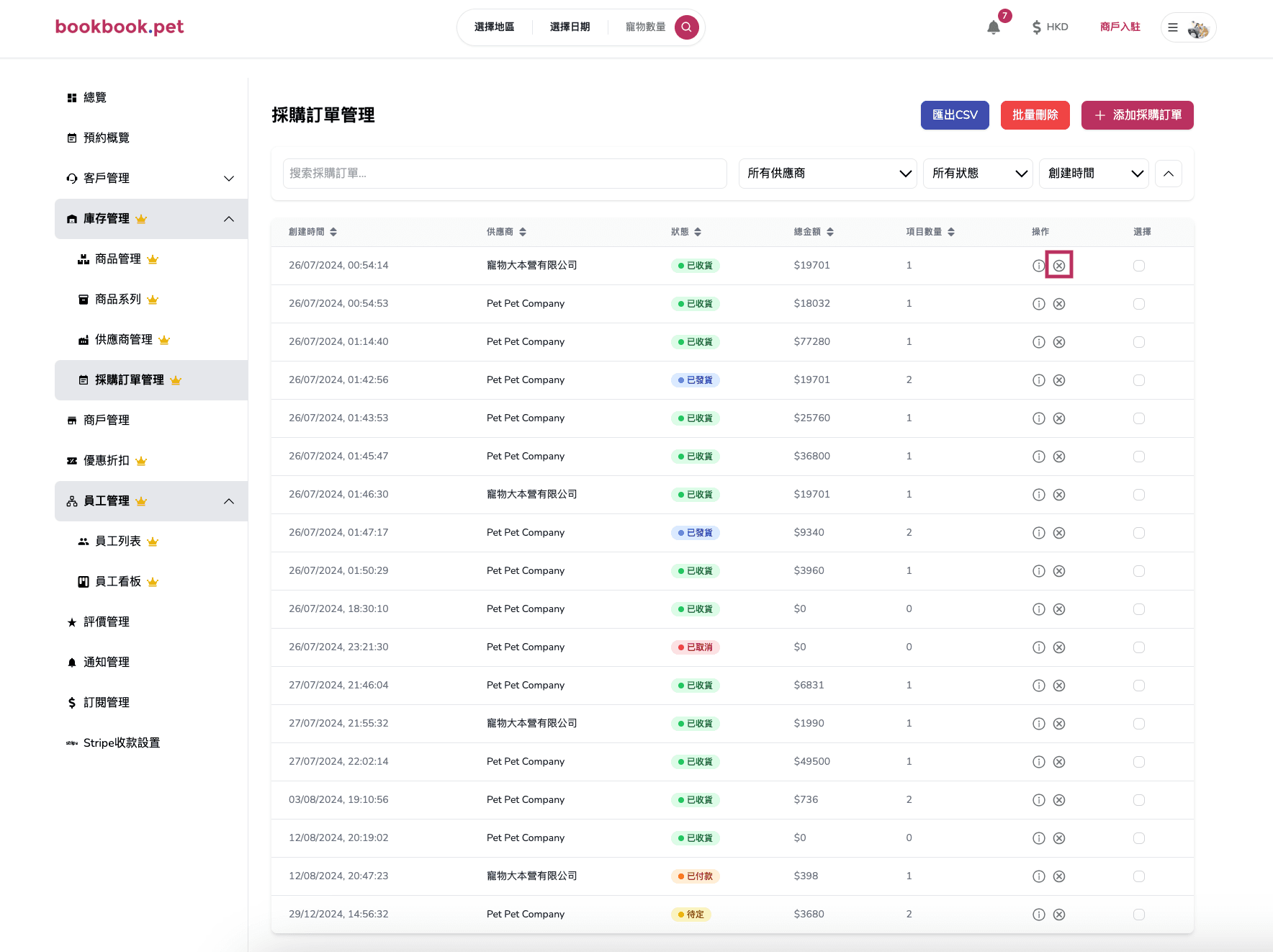The width and height of the screenshot is (1273, 952).
Task: Tick checkbox for the 待定 $3680 order
Action: point(1139,915)
